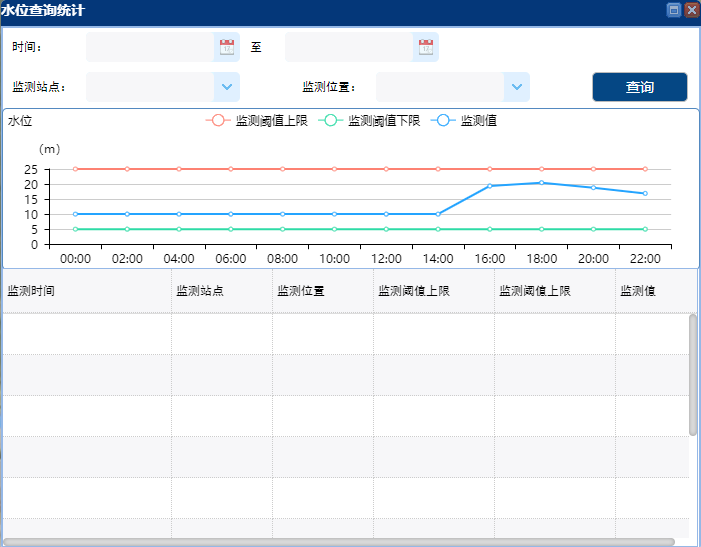This screenshot has width=701, height=547.
Task: Click the 监测位置 combo box field
Action: [440, 87]
